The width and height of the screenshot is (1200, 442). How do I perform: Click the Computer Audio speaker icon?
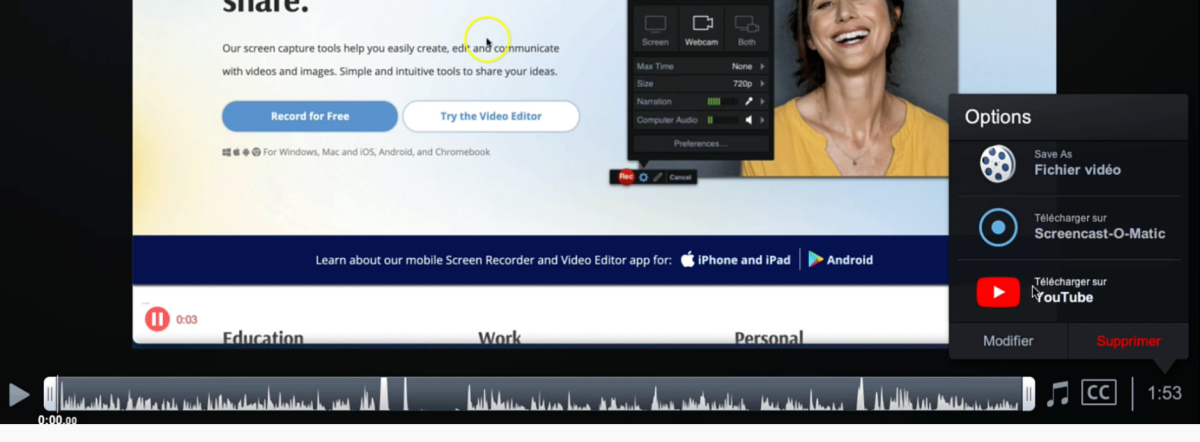(x=748, y=120)
